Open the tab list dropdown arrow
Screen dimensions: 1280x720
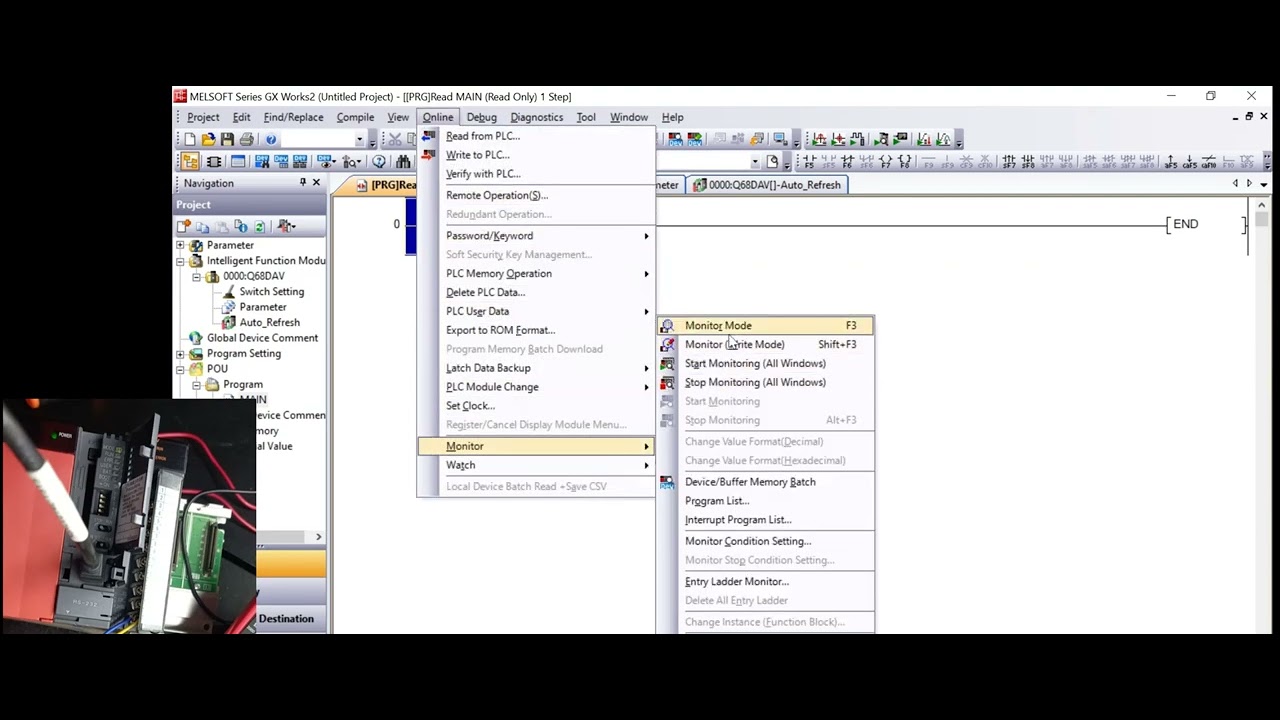1264,184
